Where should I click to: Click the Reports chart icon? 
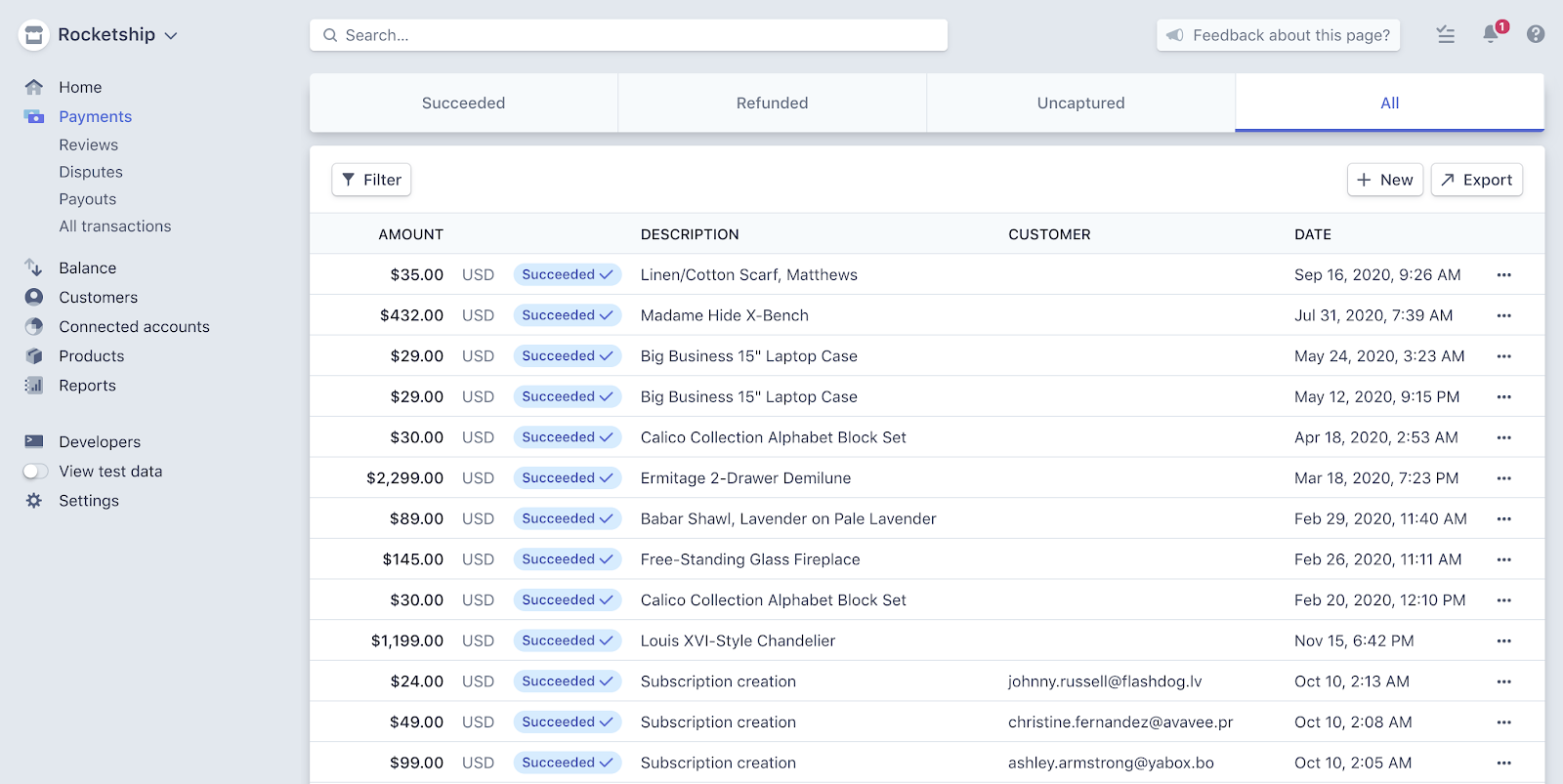34,386
